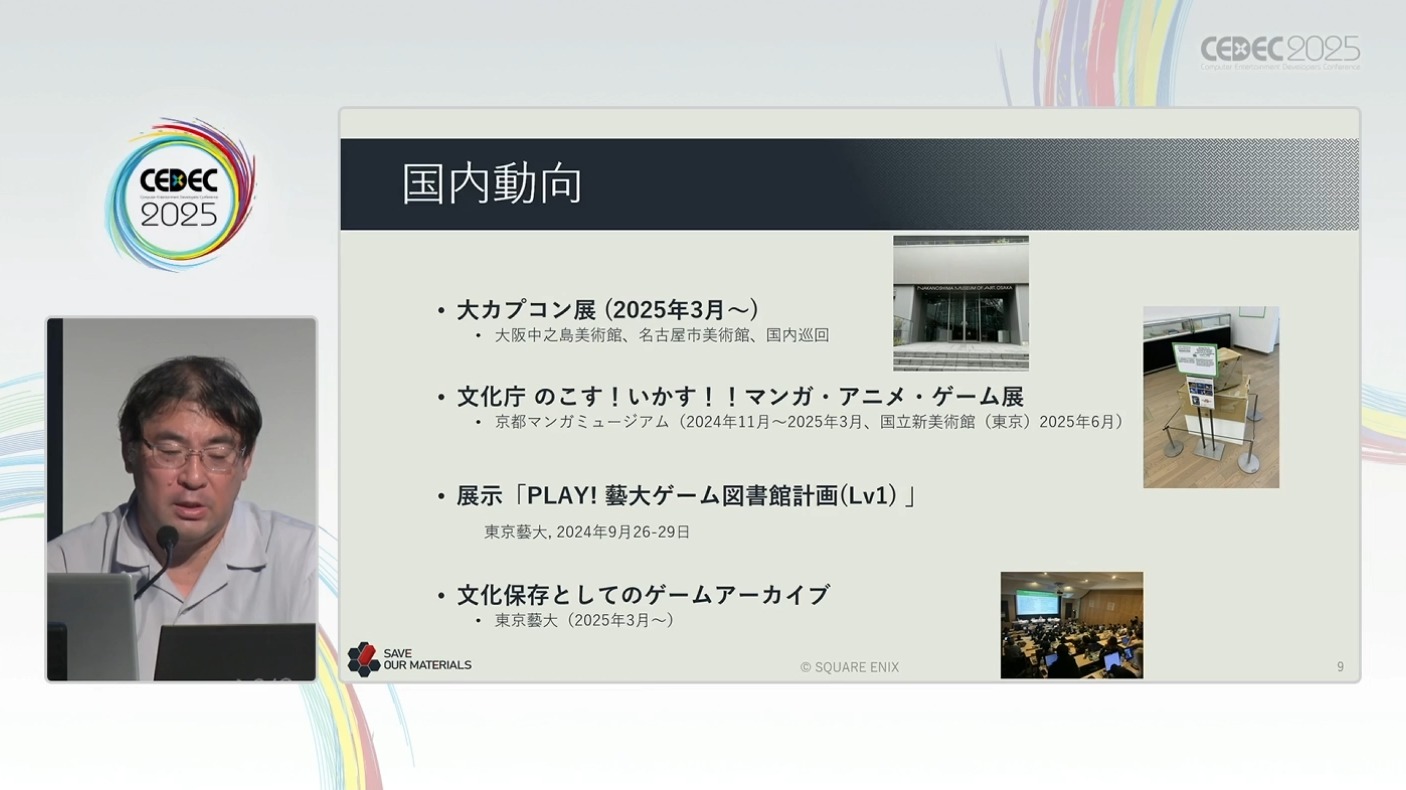Click the CEDEC 2025 watermark in top-right corner
This screenshot has height=790, width=1406.
[1279, 52]
